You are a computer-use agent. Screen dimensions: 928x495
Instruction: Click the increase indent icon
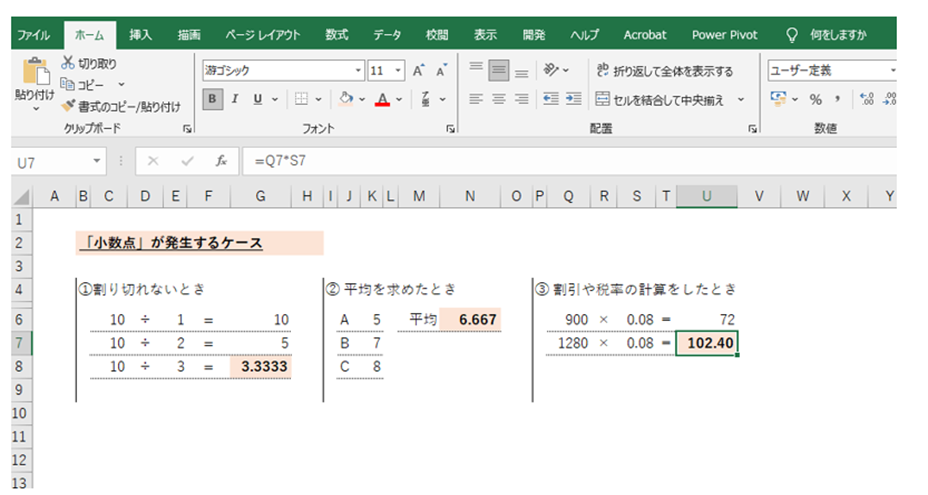click(573, 99)
